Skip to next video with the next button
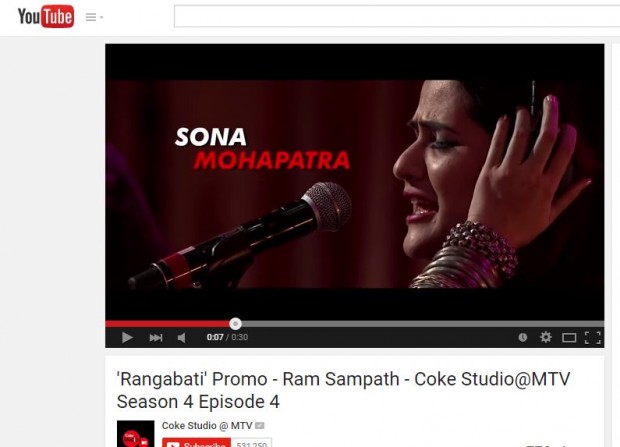620x447 pixels. 156,337
